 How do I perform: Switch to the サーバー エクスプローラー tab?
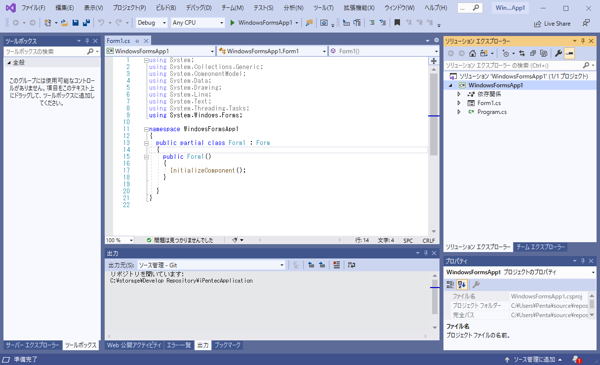pos(33,345)
